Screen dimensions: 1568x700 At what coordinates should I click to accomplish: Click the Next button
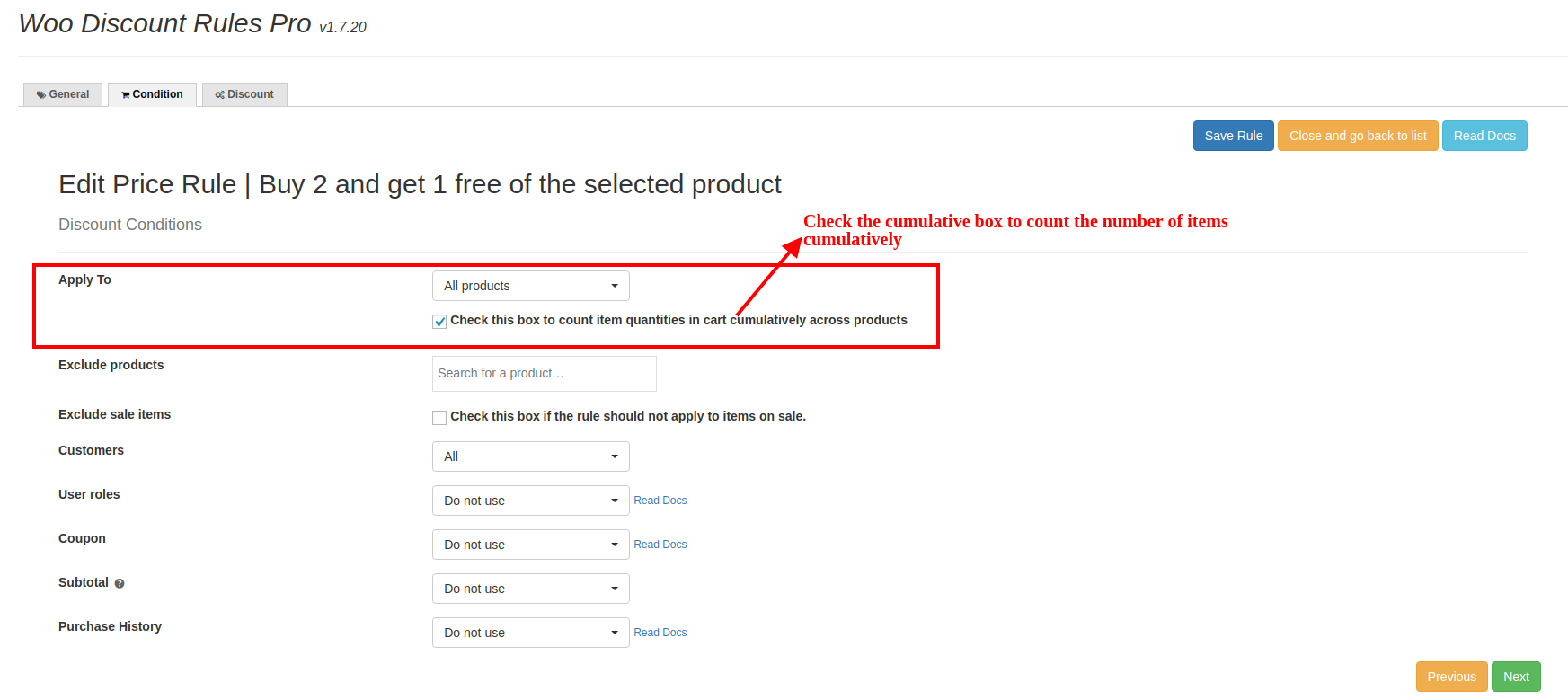pos(1516,677)
